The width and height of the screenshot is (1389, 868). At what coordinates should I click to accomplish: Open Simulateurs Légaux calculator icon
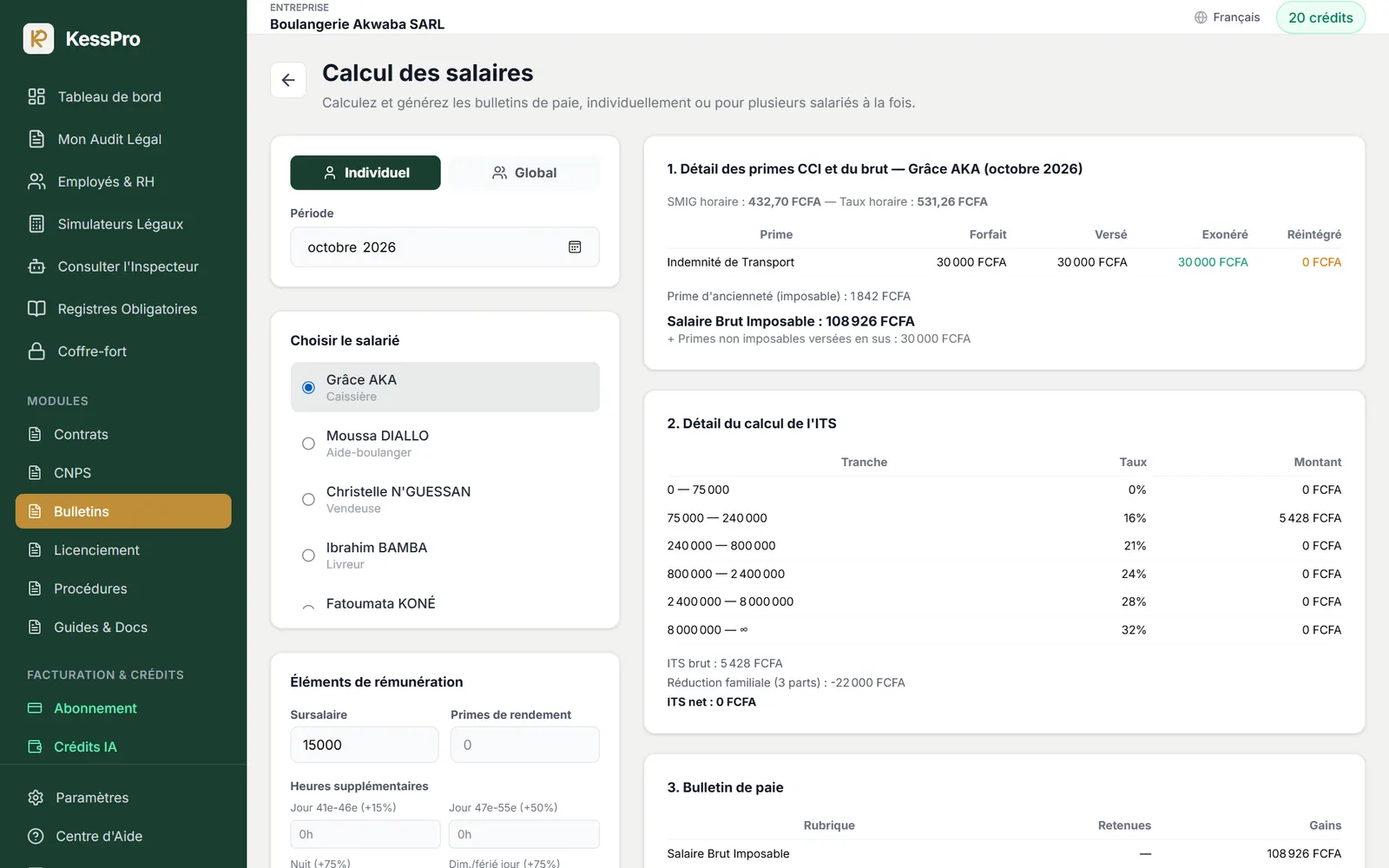[x=36, y=224]
